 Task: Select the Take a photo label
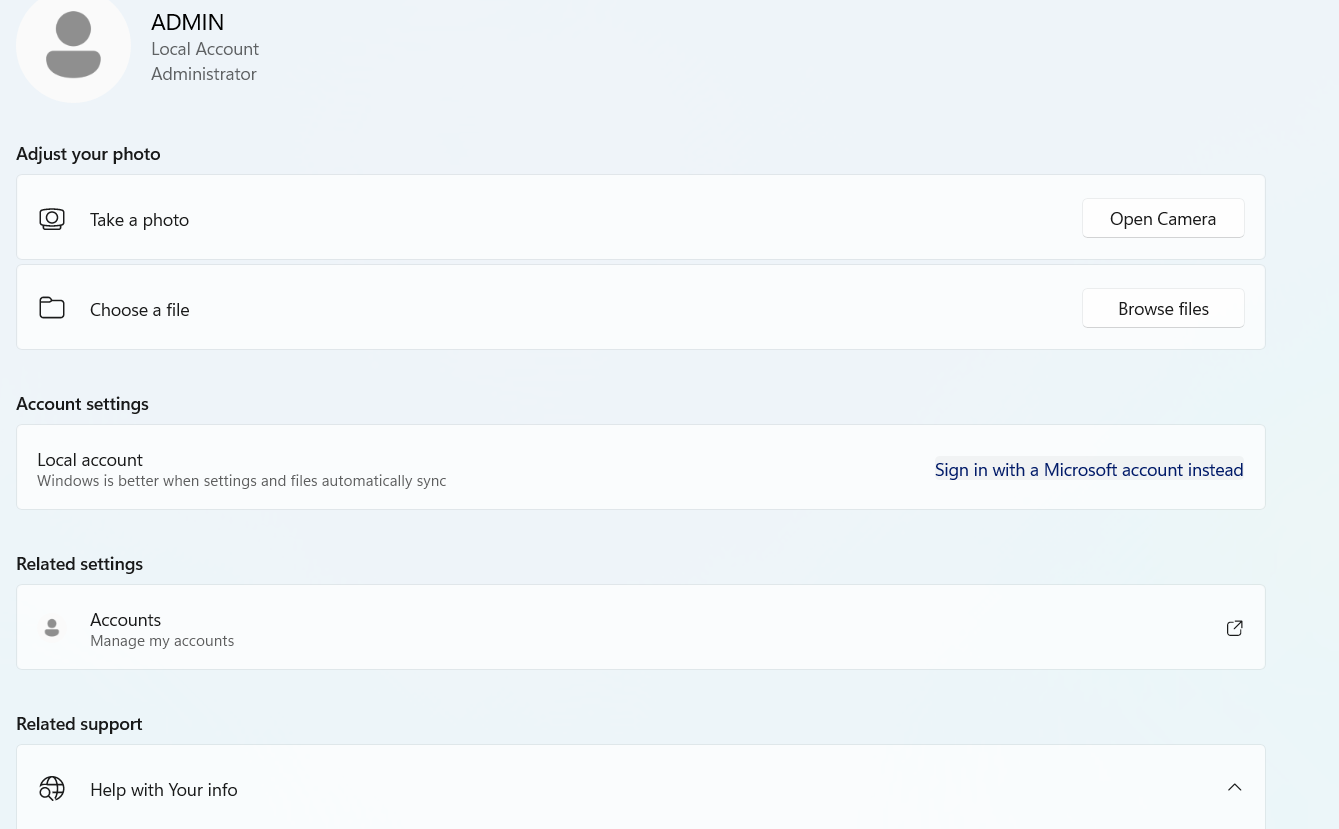[x=139, y=220]
